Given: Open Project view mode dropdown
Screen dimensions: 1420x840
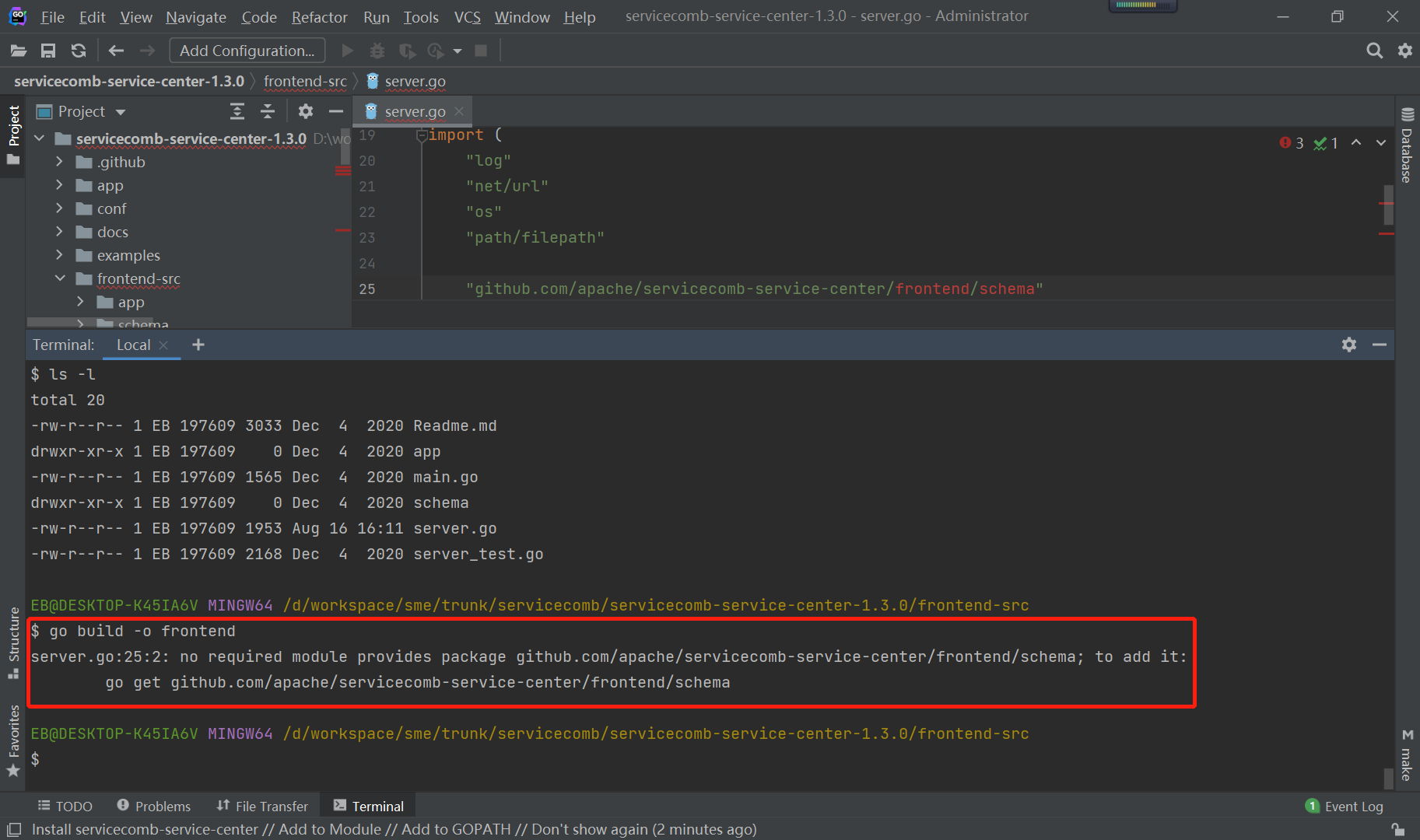Looking at the screenshot, I should (121, 112).
